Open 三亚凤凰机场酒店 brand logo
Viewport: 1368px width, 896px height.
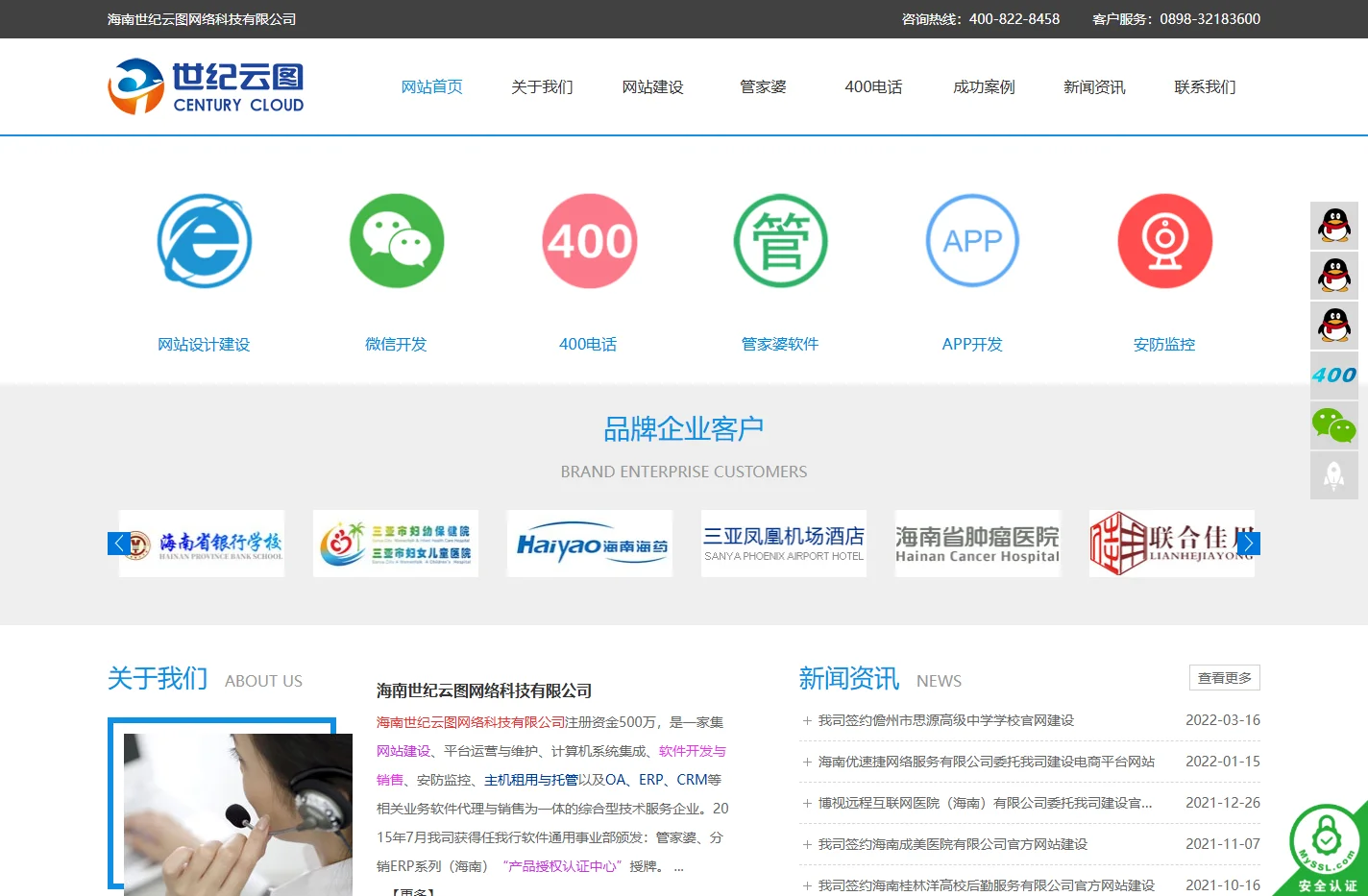pos(784,544)
